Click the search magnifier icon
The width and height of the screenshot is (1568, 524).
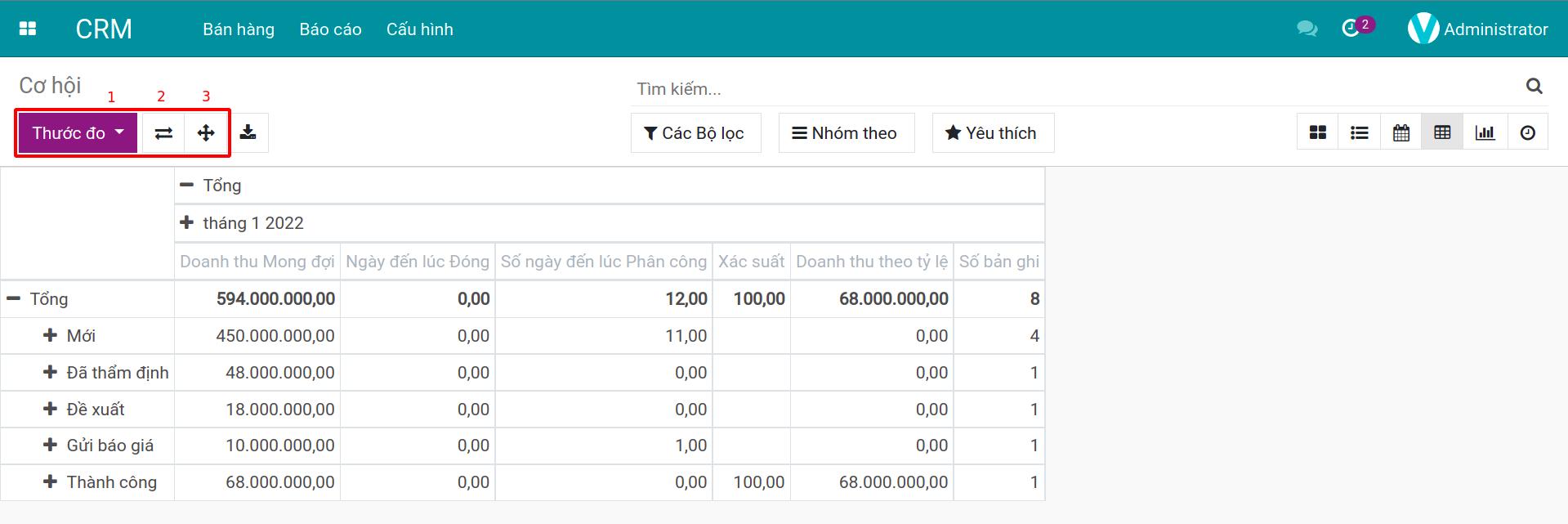click(x=1534, y=86)
